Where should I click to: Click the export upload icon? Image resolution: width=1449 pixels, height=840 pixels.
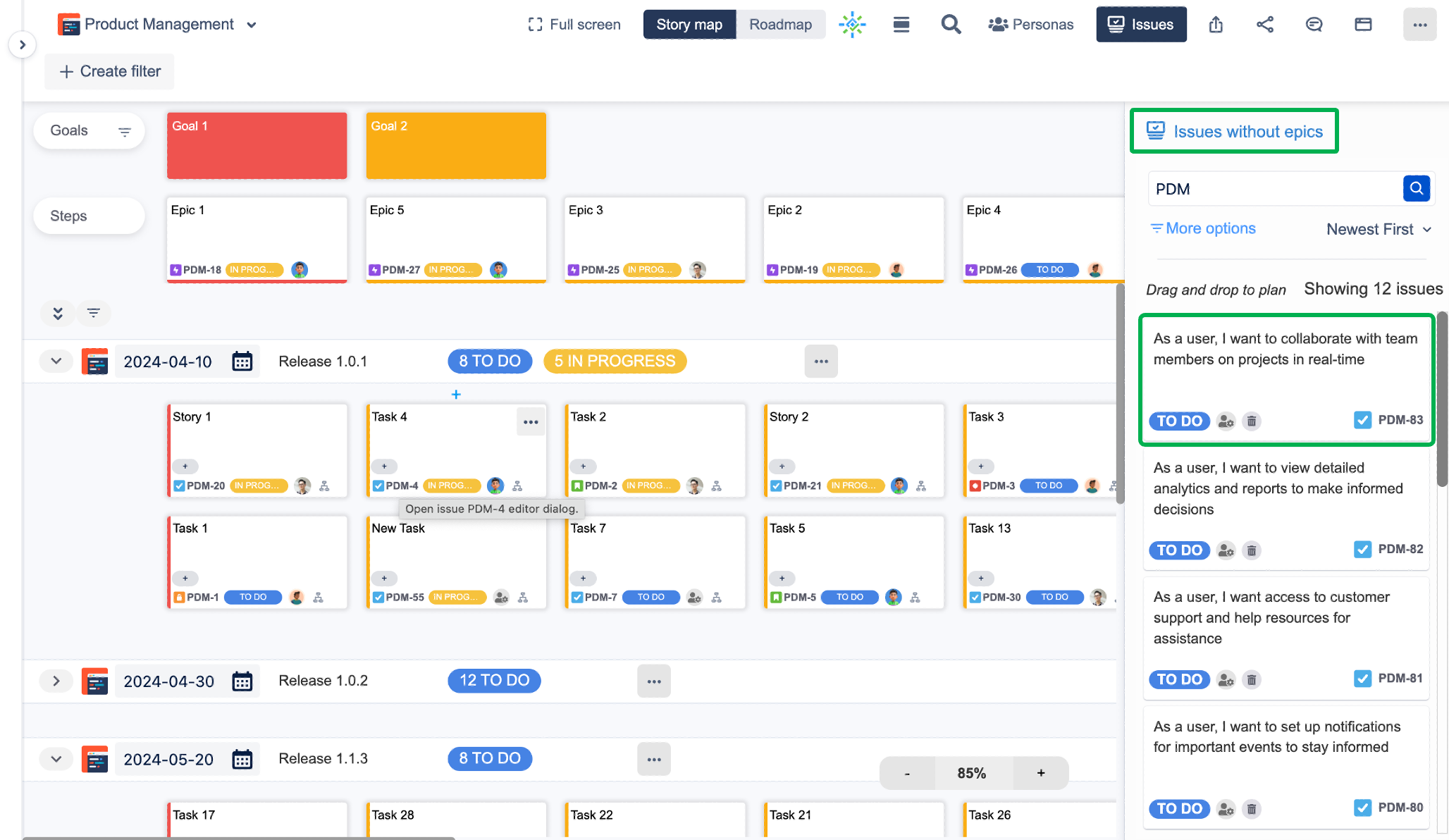coord(1216,25)
